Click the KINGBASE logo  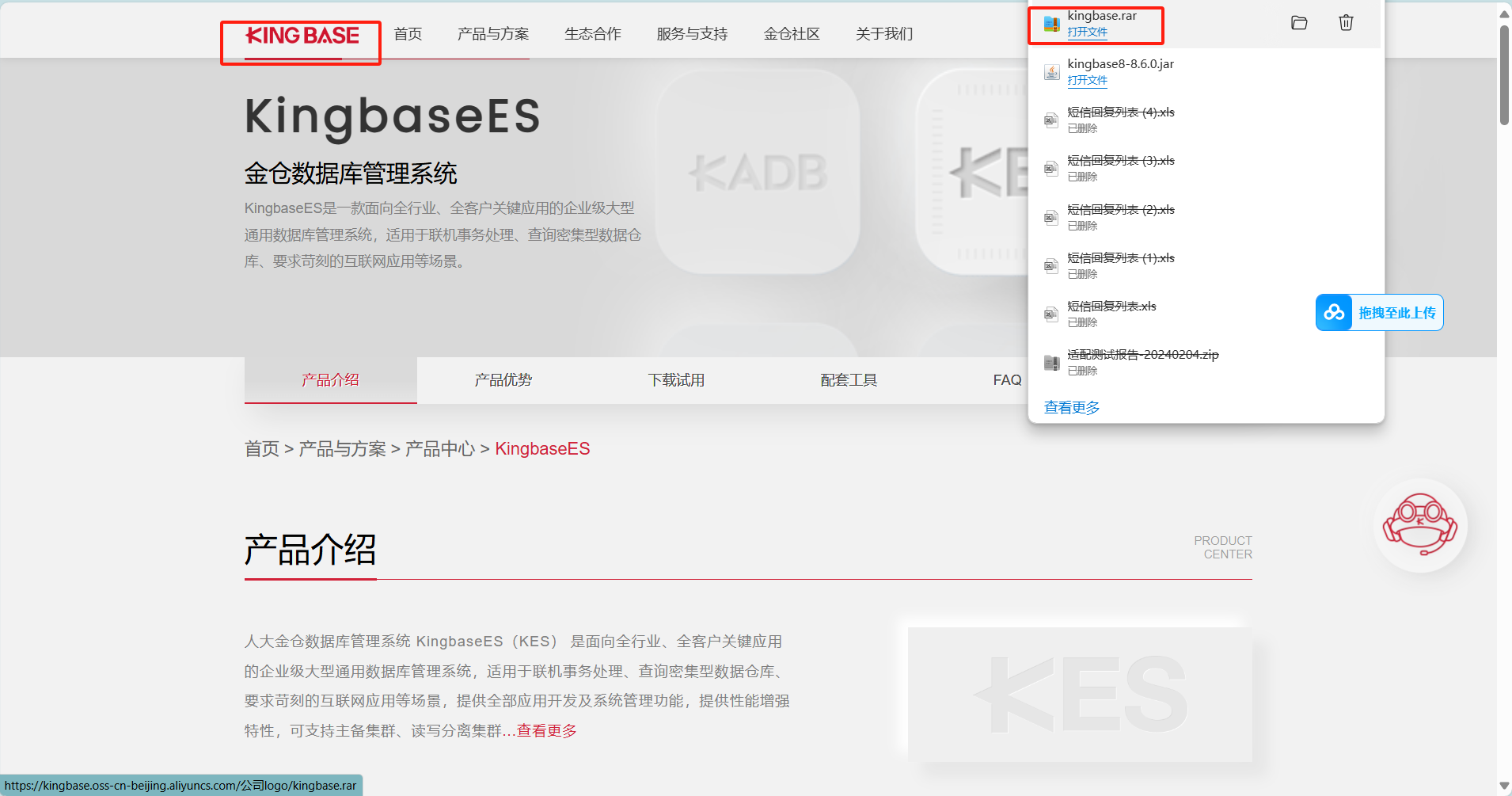[x=302, y=35]
